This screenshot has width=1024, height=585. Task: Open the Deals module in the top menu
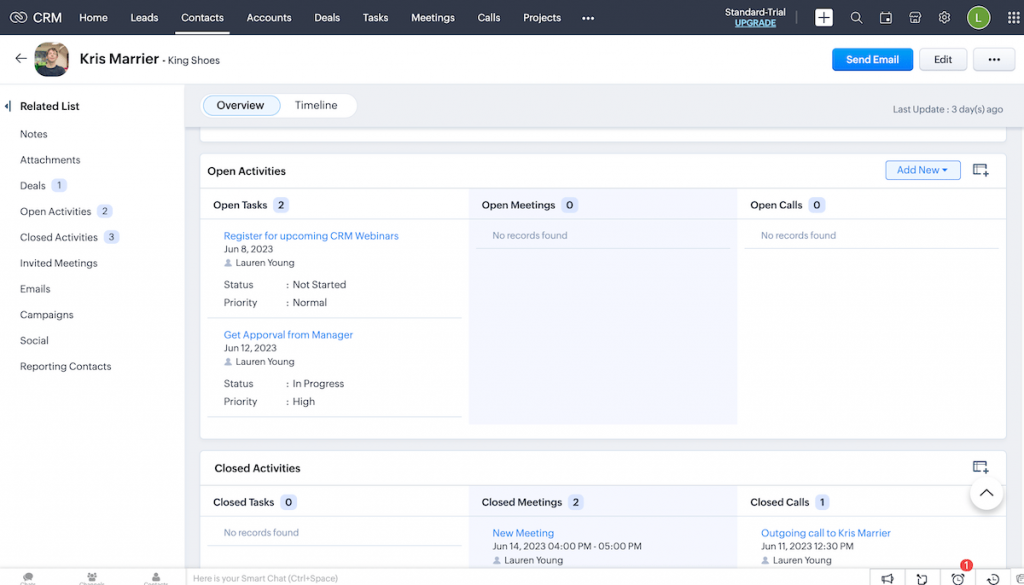(327, 17)
